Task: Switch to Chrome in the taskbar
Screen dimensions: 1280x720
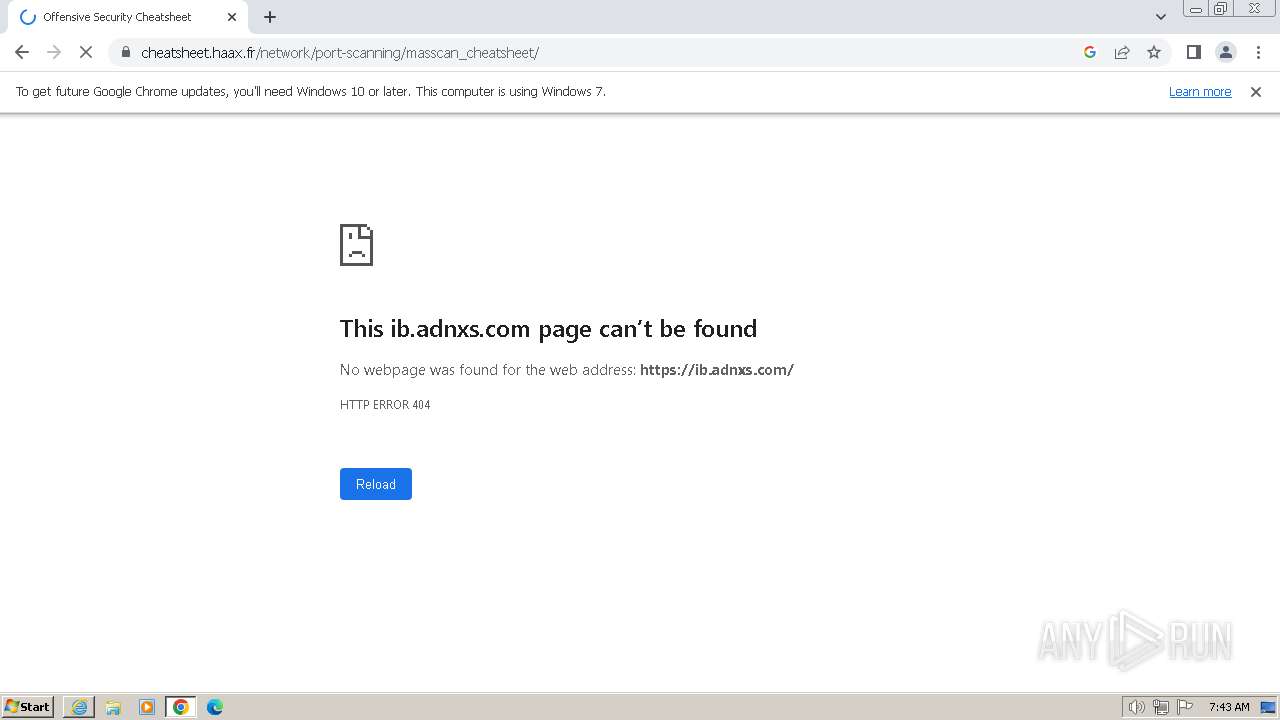Action: click(x=181, y=707)
